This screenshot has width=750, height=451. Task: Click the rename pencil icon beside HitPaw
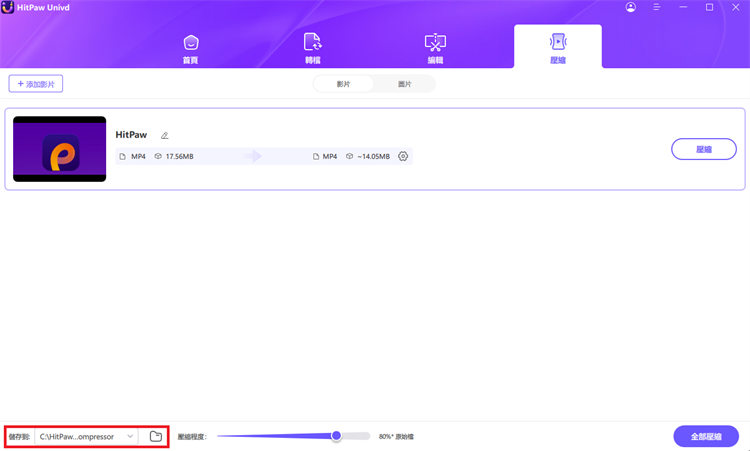coord(165,135)
